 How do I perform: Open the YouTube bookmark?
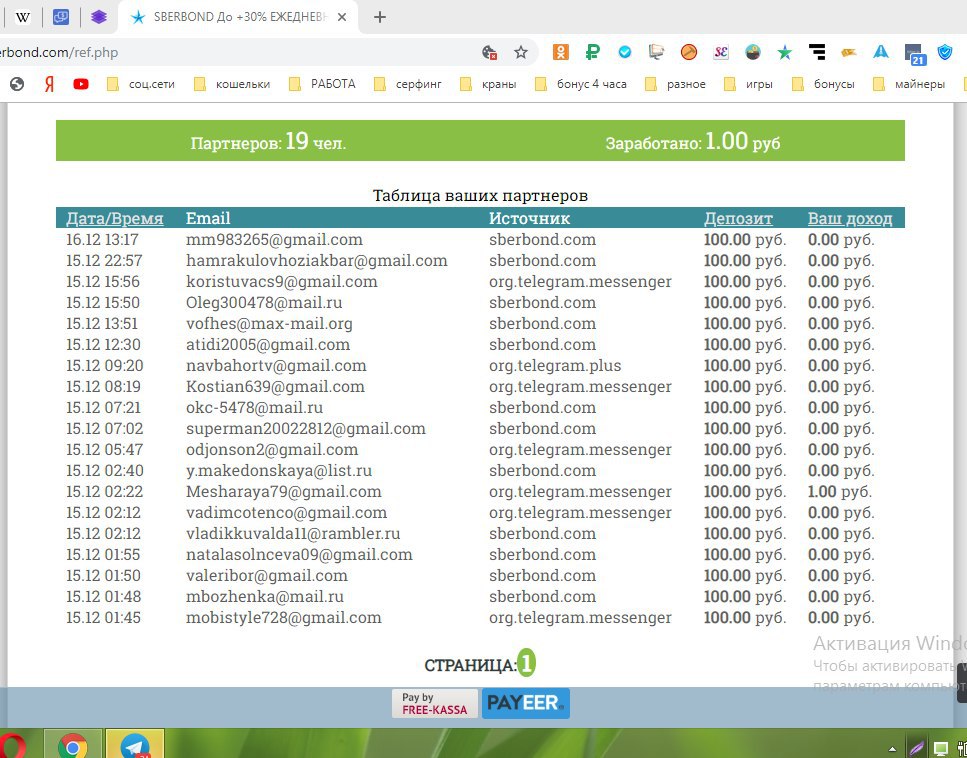coord(81,84)
